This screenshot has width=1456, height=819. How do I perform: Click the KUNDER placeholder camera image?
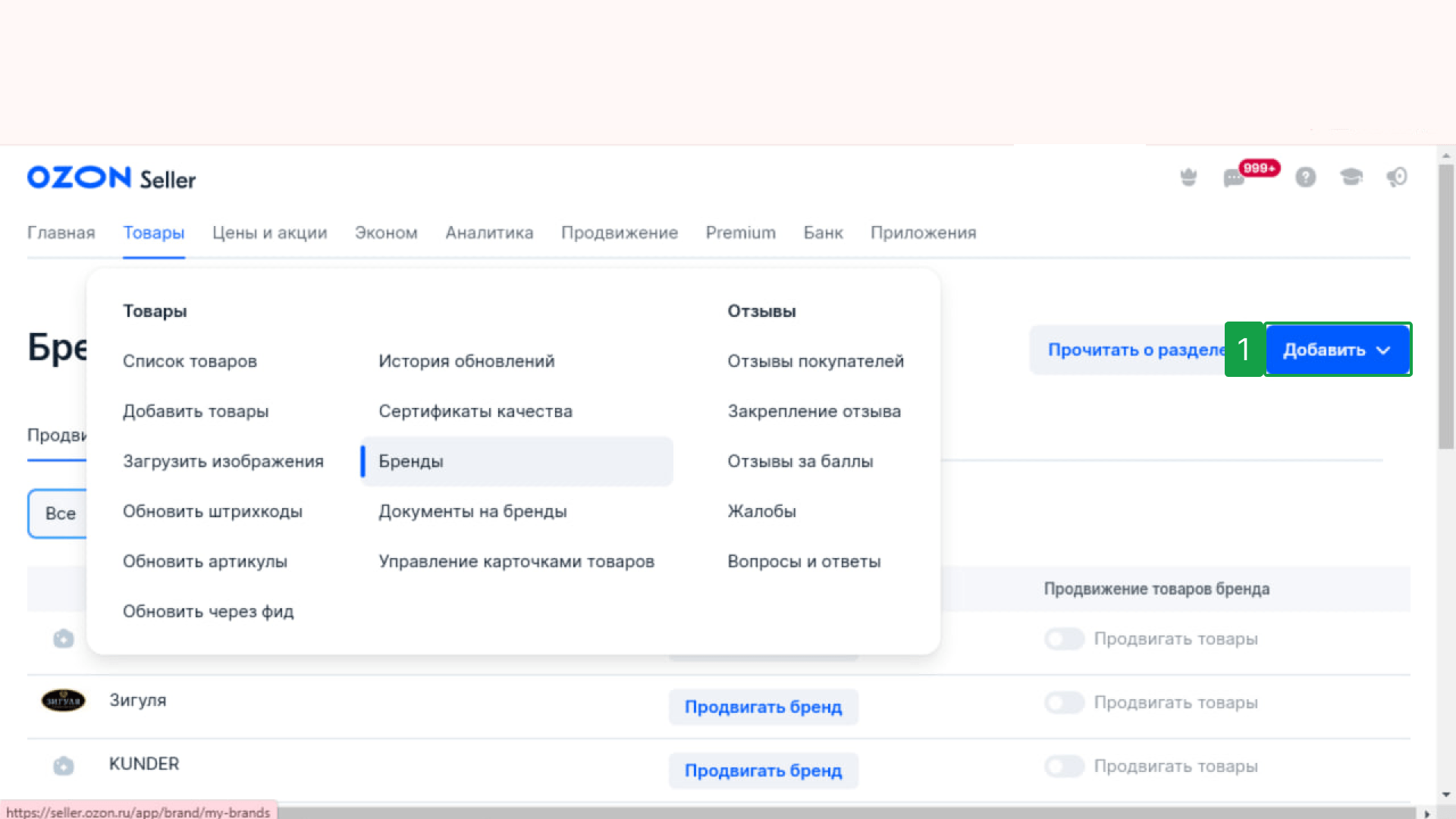point(64,765)
